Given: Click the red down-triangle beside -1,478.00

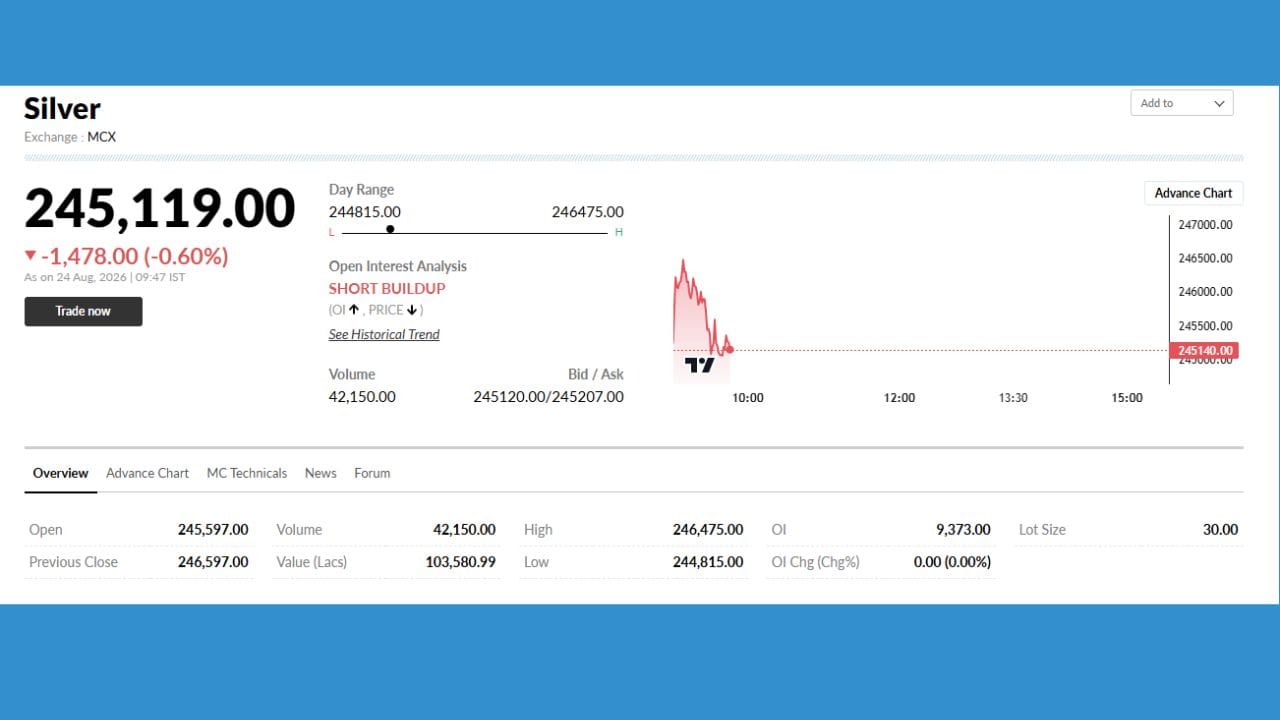Looking at the screenshot, I should [x=30, y=256].
